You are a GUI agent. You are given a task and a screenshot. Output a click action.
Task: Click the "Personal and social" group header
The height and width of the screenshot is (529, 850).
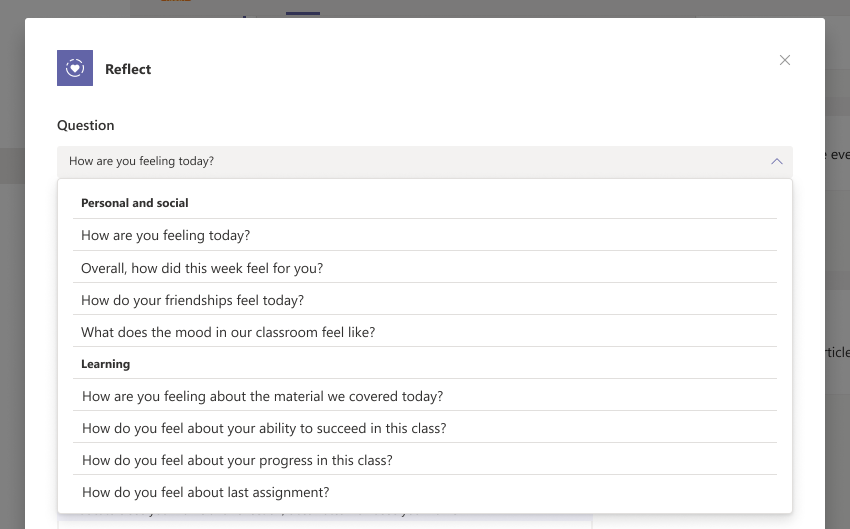click(135, 203)
